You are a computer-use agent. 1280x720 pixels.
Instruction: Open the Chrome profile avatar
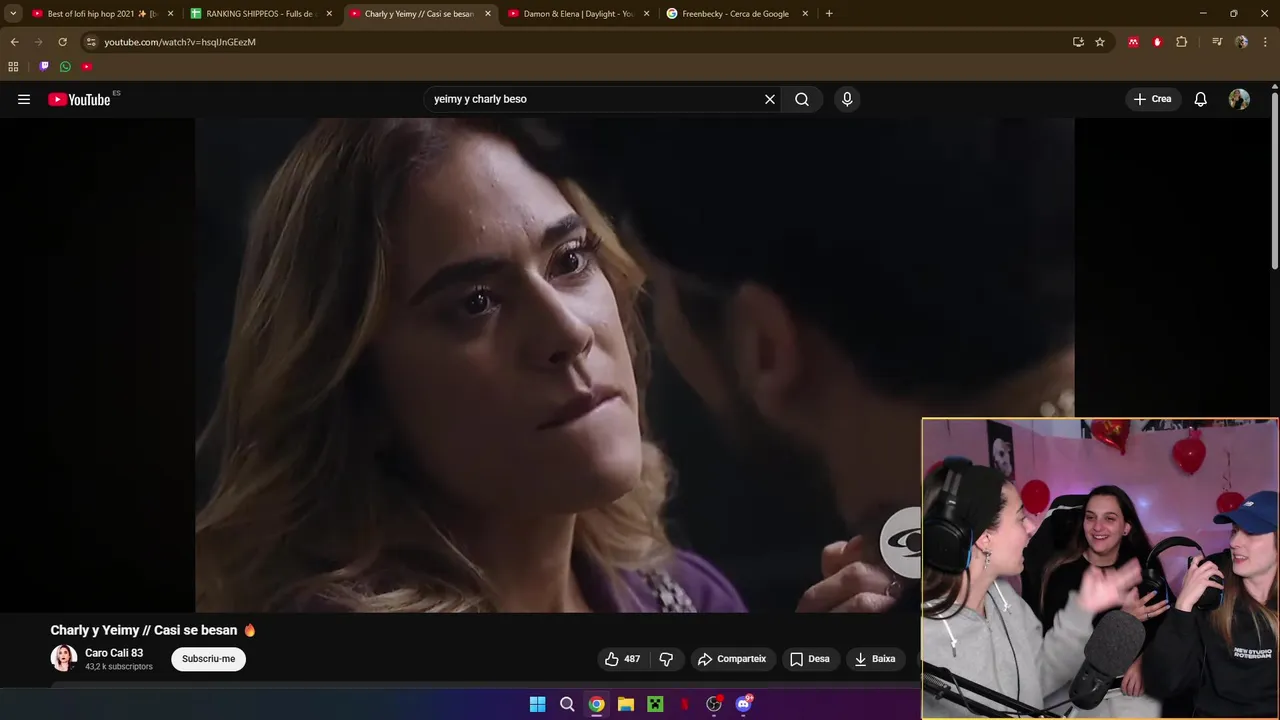1241,42
